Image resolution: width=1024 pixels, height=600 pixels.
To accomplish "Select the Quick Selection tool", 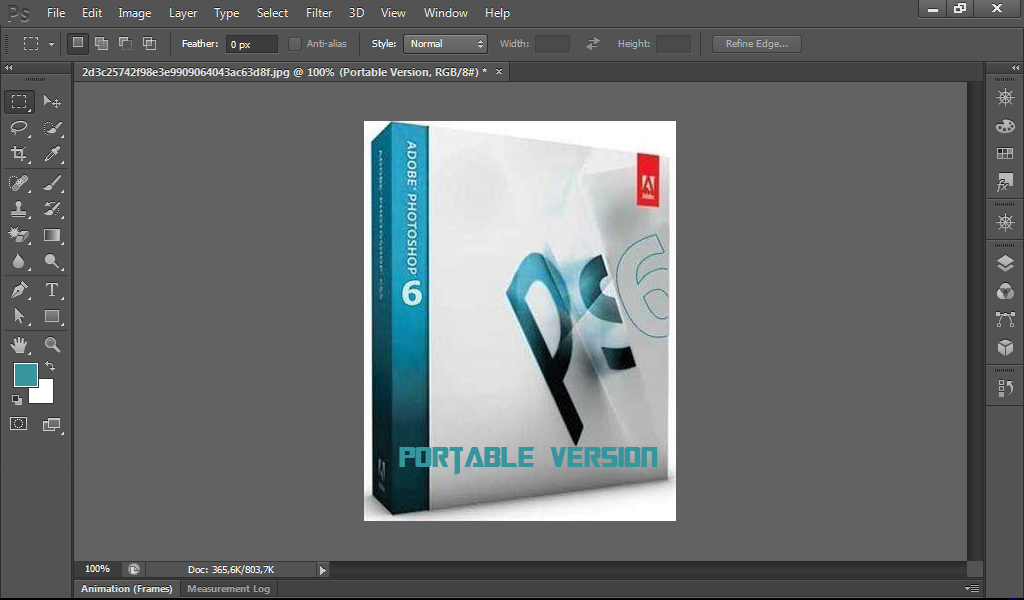I will (52, 127).
